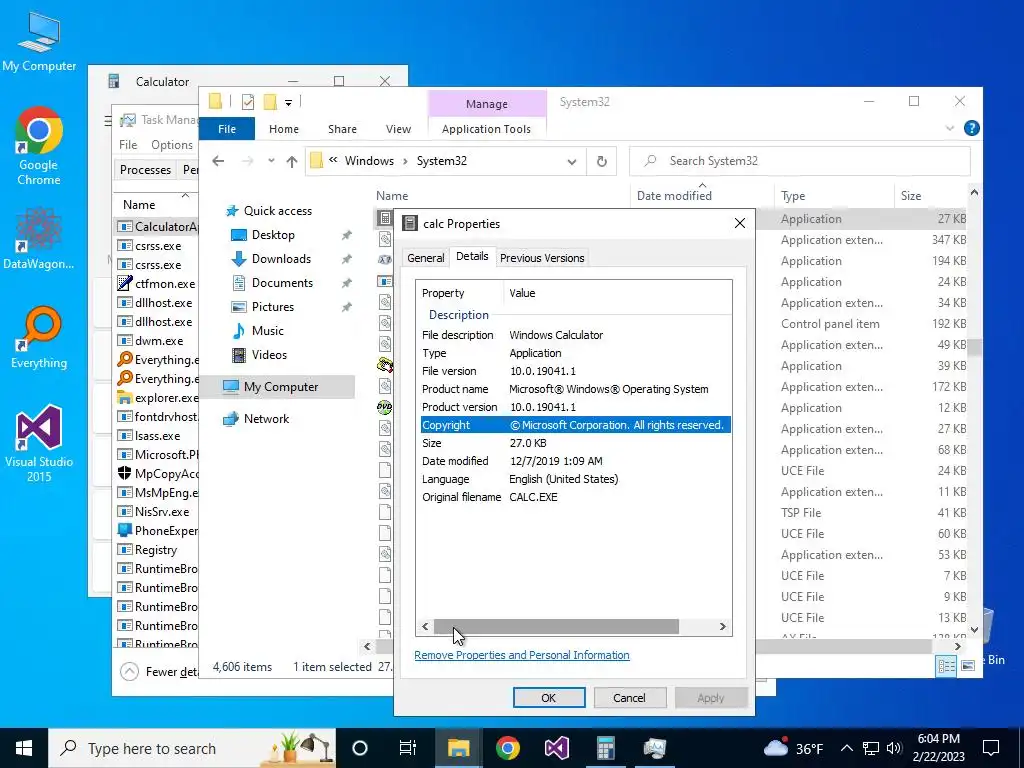Open network status tray icon
This screenshot has width=1024, height=768.
(x=871, y=748)
